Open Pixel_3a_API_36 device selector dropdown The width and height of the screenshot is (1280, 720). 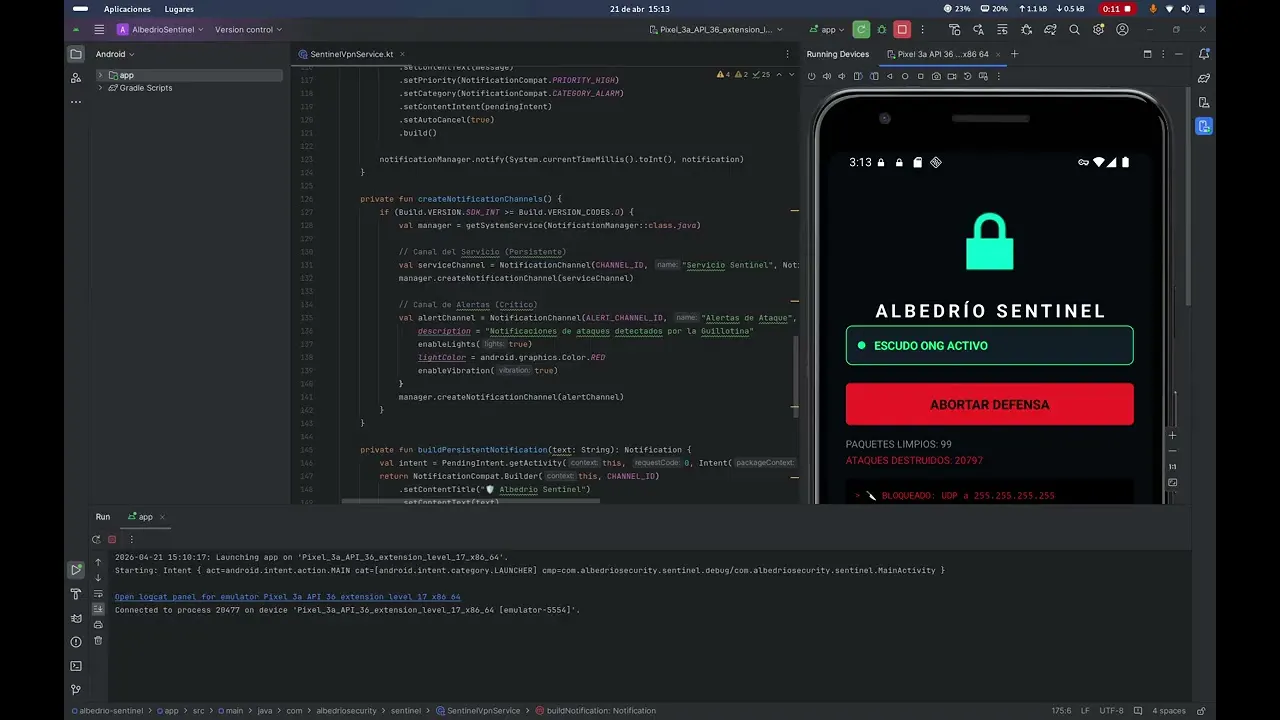(715, 30)
